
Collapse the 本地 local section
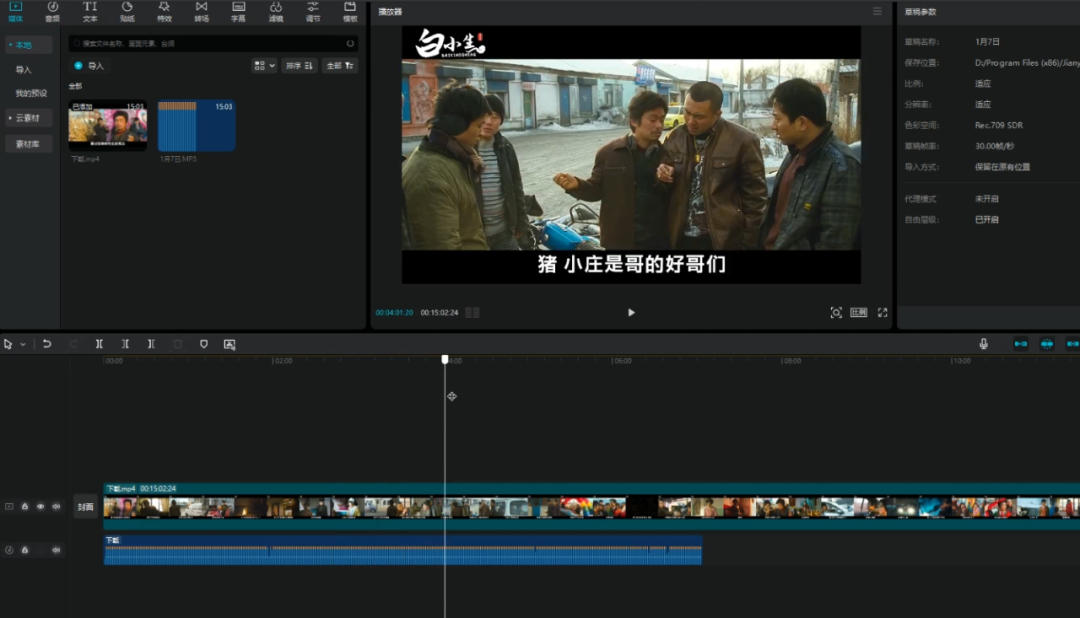[x=28, y=45]
